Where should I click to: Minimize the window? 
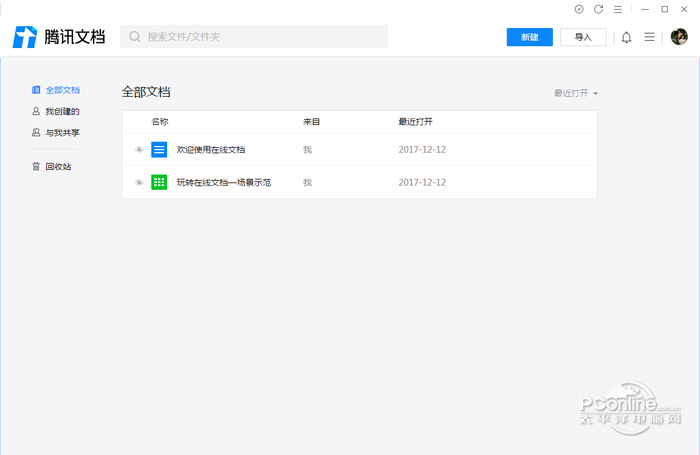645,9
